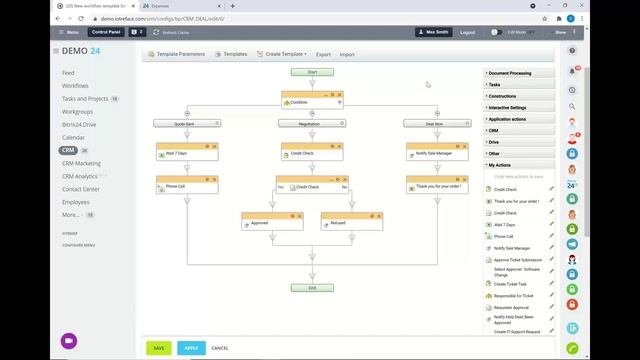Open the Control Panel button
This screenshot has width=640, height=360.
pos(106,32)
